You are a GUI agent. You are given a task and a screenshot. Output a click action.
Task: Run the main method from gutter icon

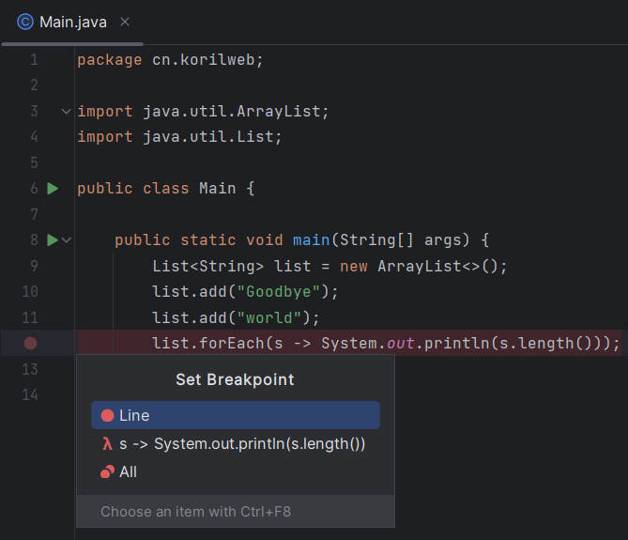pos(53,240)
